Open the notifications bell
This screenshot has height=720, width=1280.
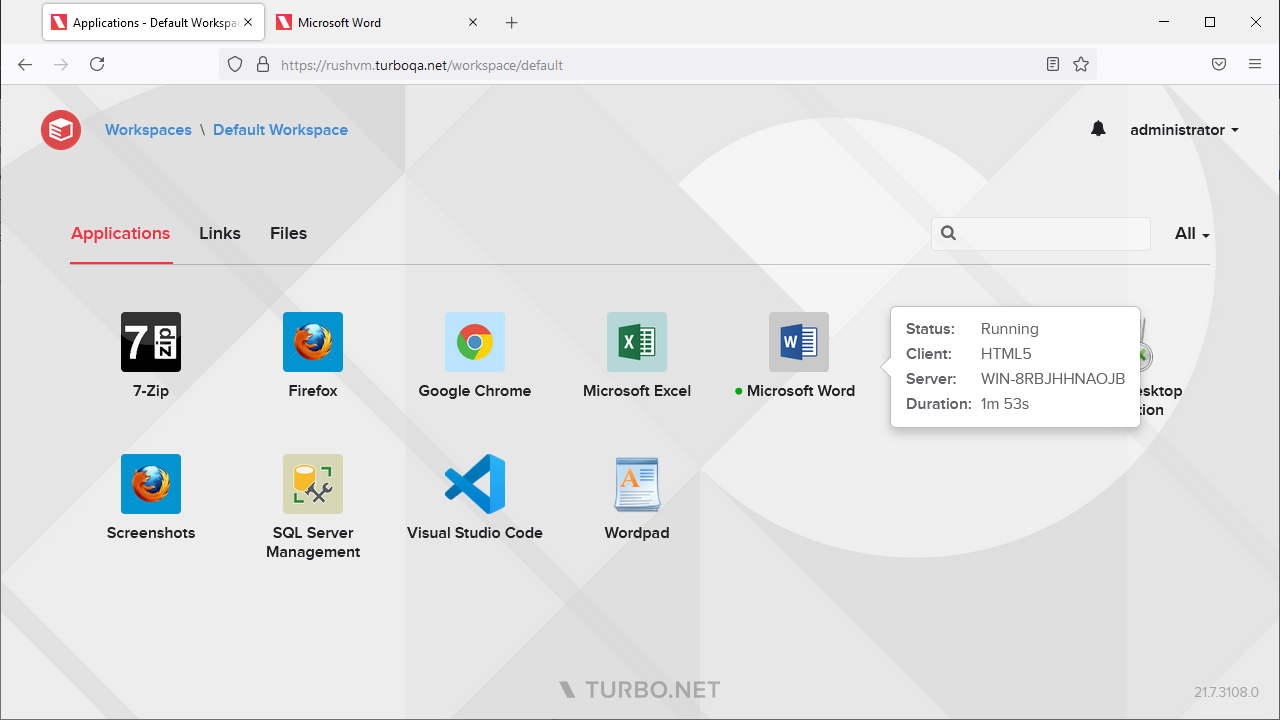tap(1098, 129)
